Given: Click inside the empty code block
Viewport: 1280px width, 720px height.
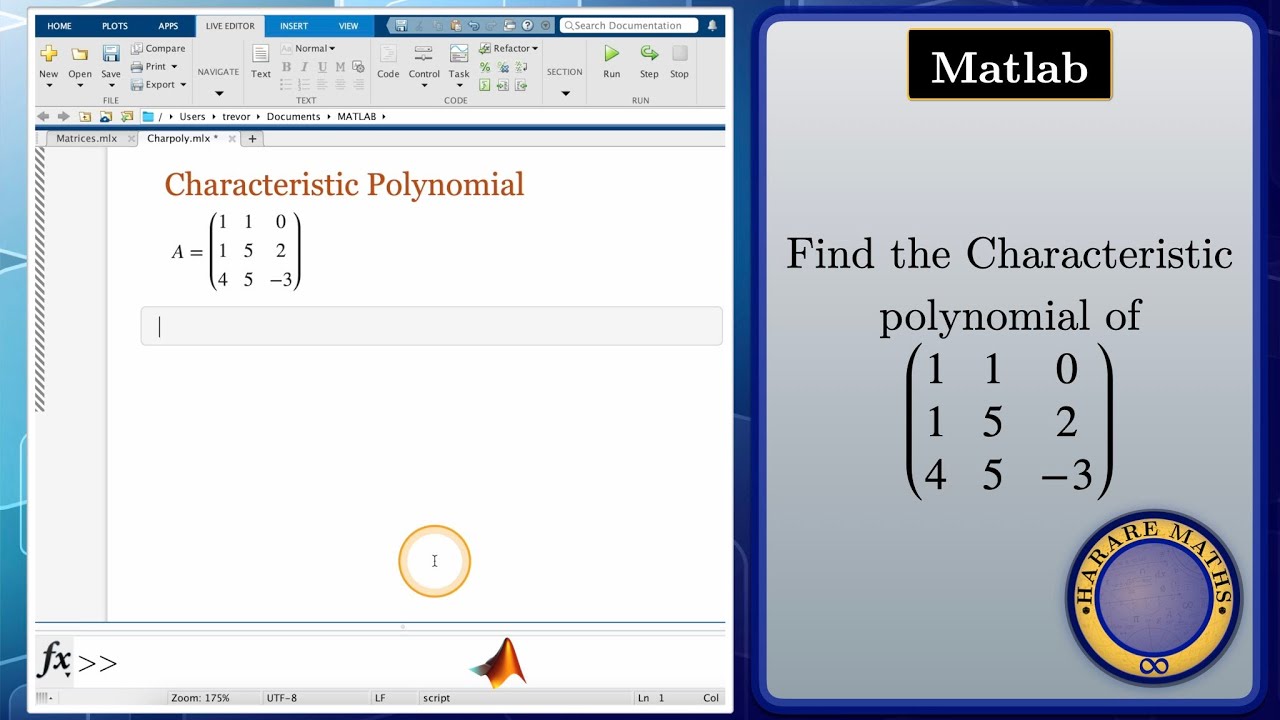Looking at the screenshot, I should point(432,326).
